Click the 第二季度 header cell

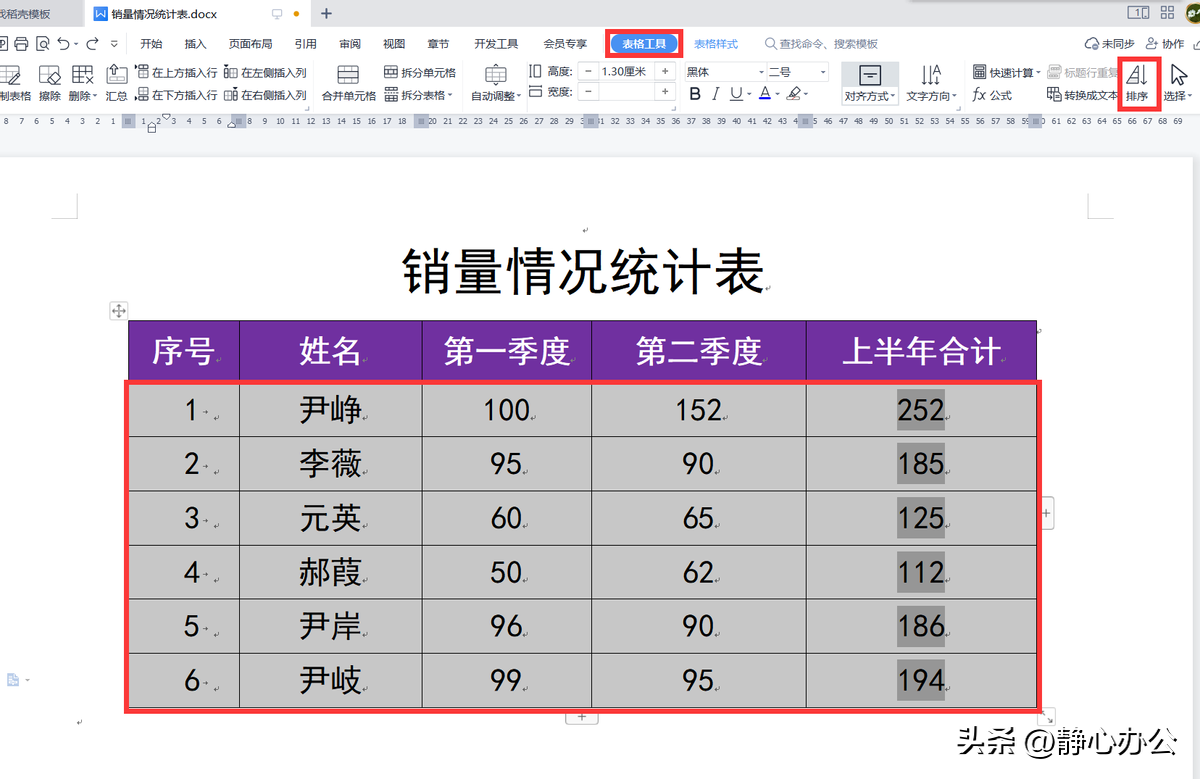[x=699, y=351]
